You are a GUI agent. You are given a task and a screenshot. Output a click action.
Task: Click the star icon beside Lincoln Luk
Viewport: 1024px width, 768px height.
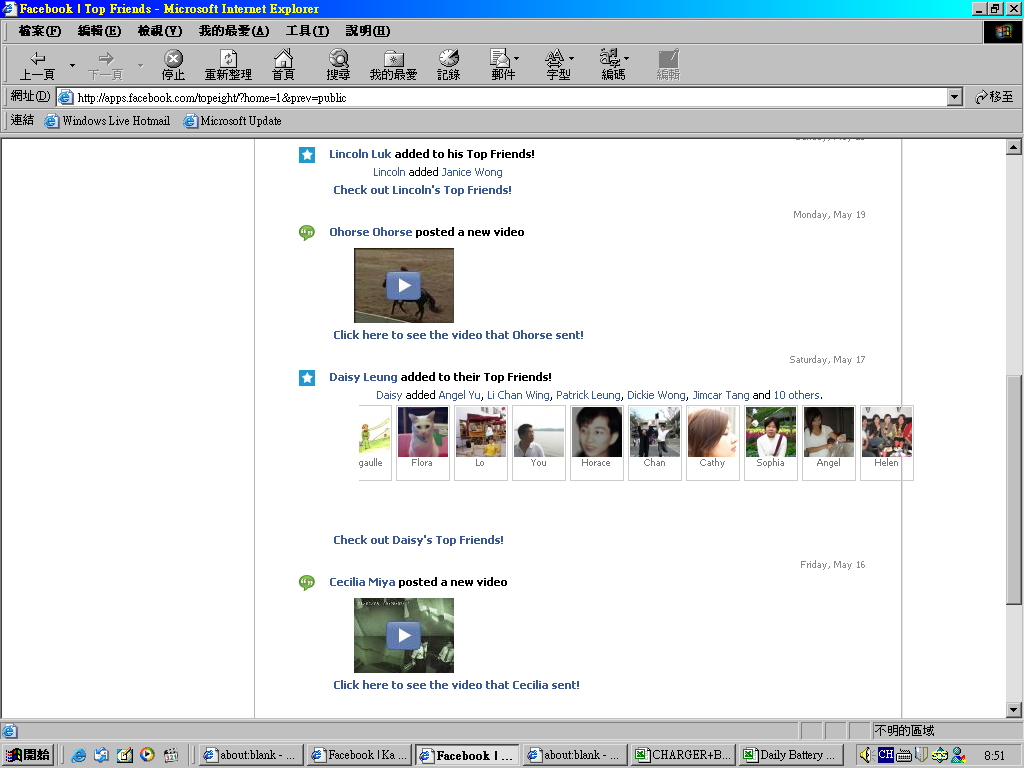pyautogui.click(x=307, y=155)
